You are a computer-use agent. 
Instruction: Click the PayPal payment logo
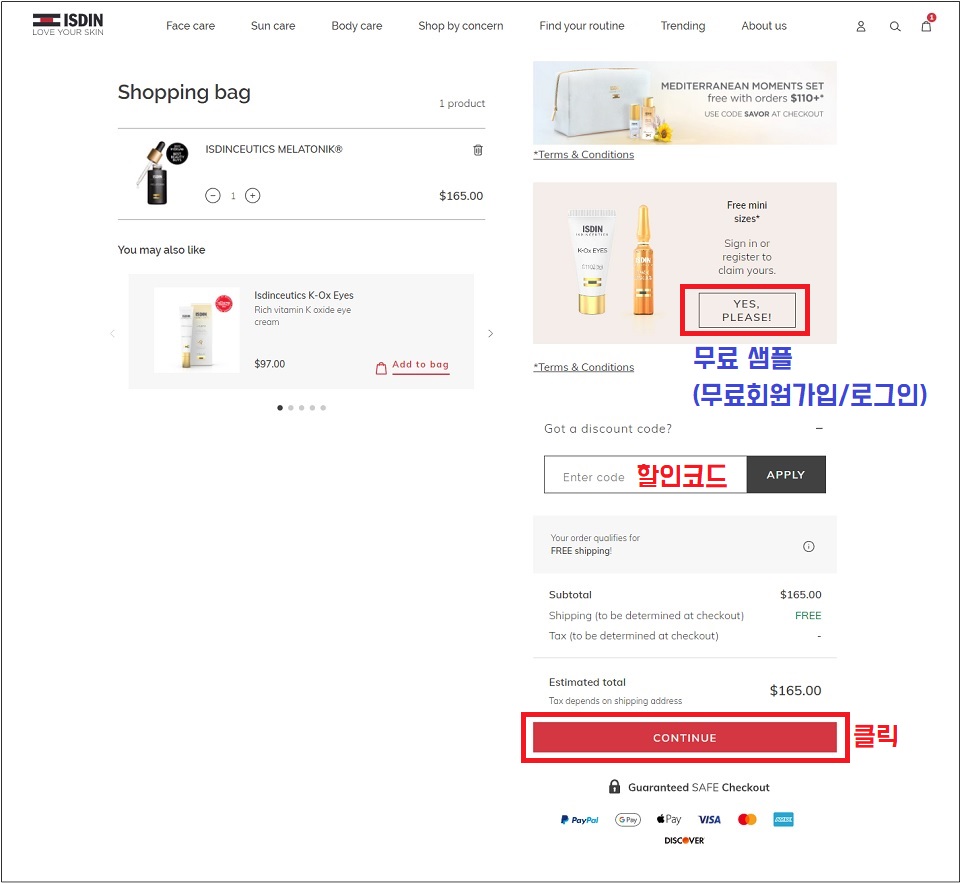(x=579, y=820)
